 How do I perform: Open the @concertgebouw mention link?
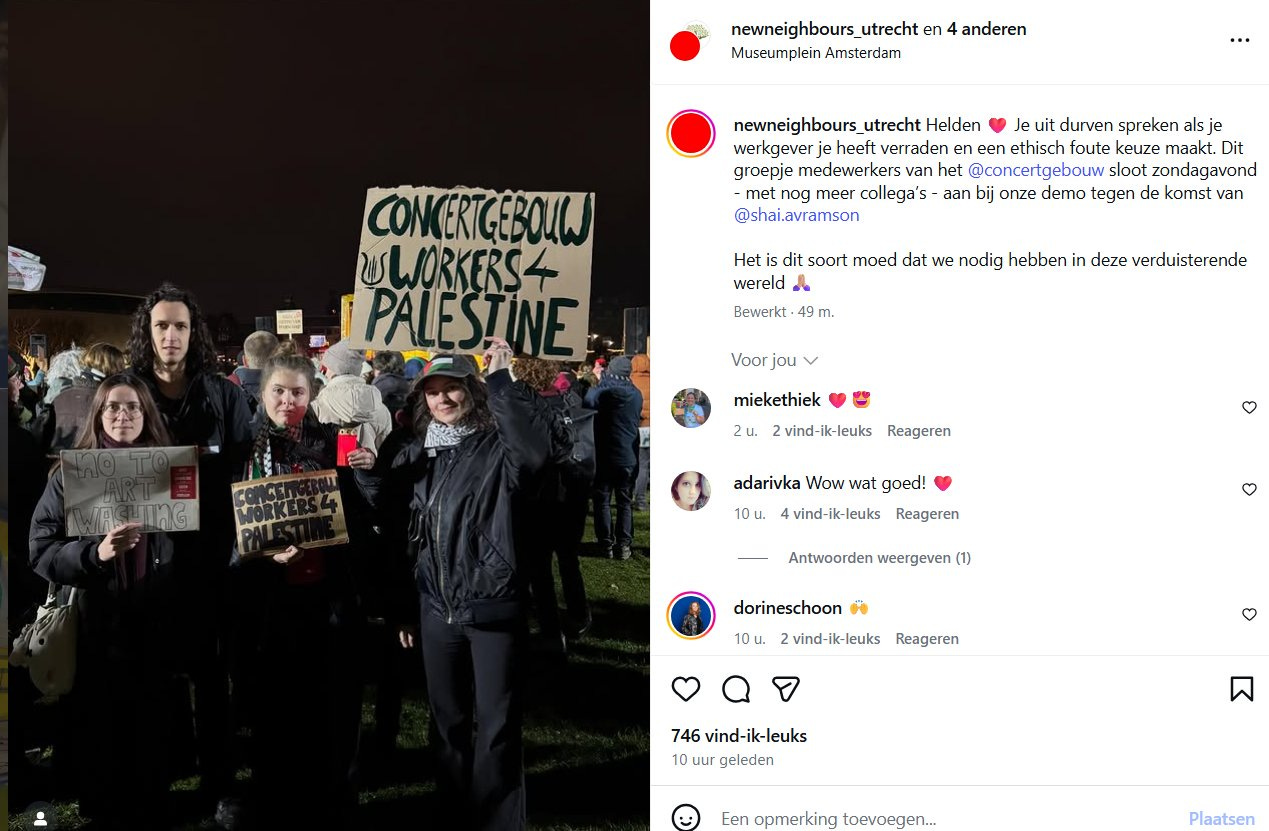coord(1036,170)
